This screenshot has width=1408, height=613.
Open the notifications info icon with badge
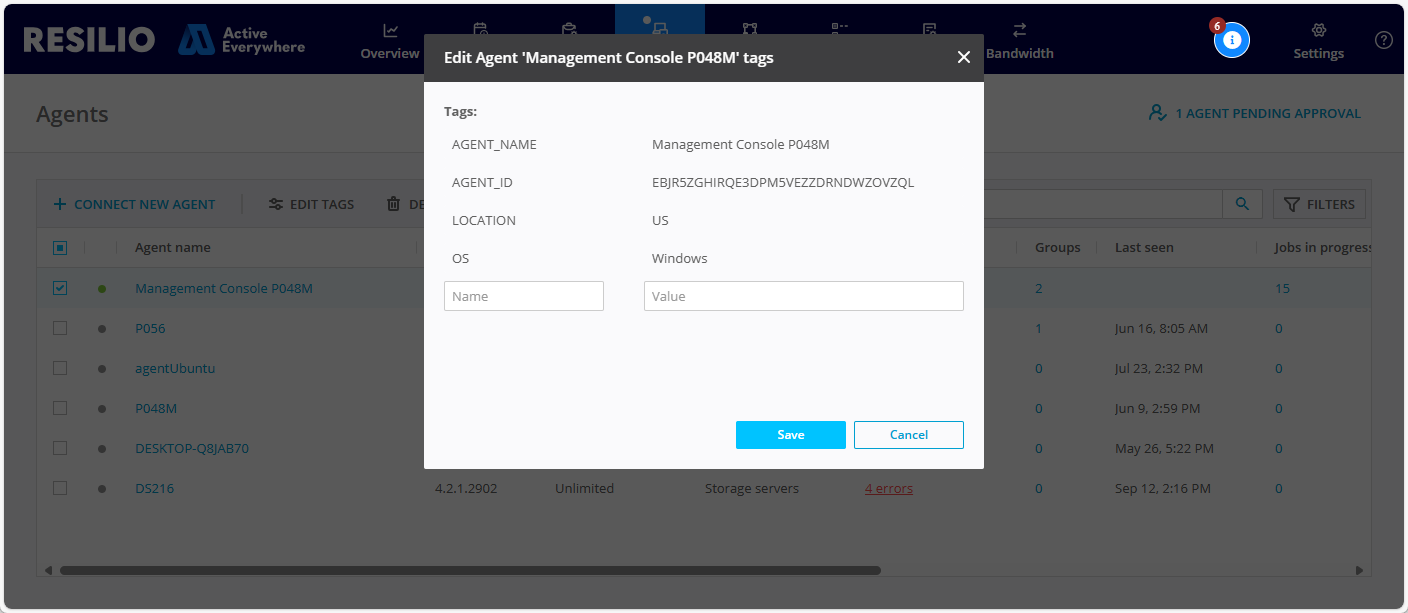[1231, 40]
